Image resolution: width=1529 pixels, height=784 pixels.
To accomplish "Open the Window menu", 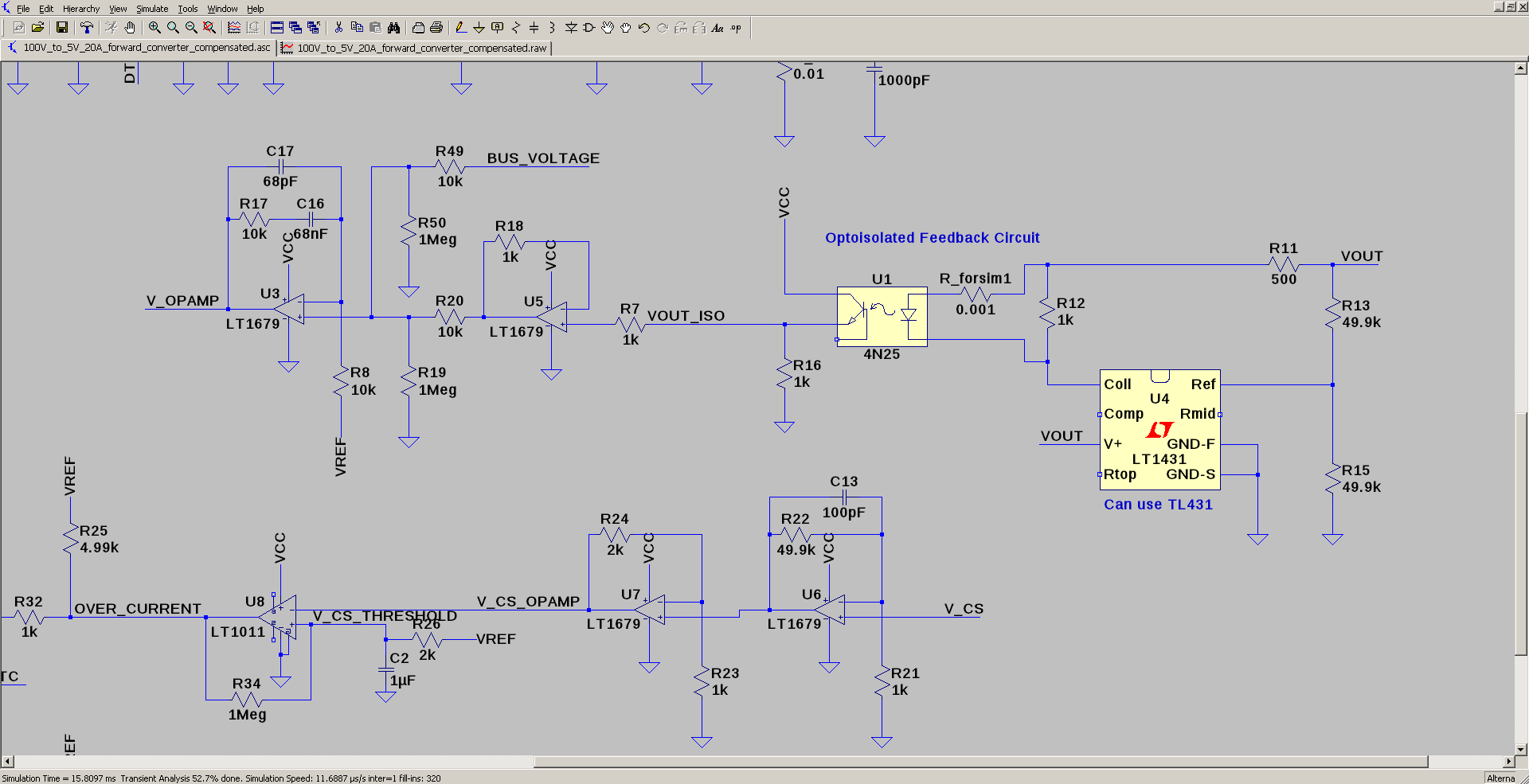I will pos(222,9).
